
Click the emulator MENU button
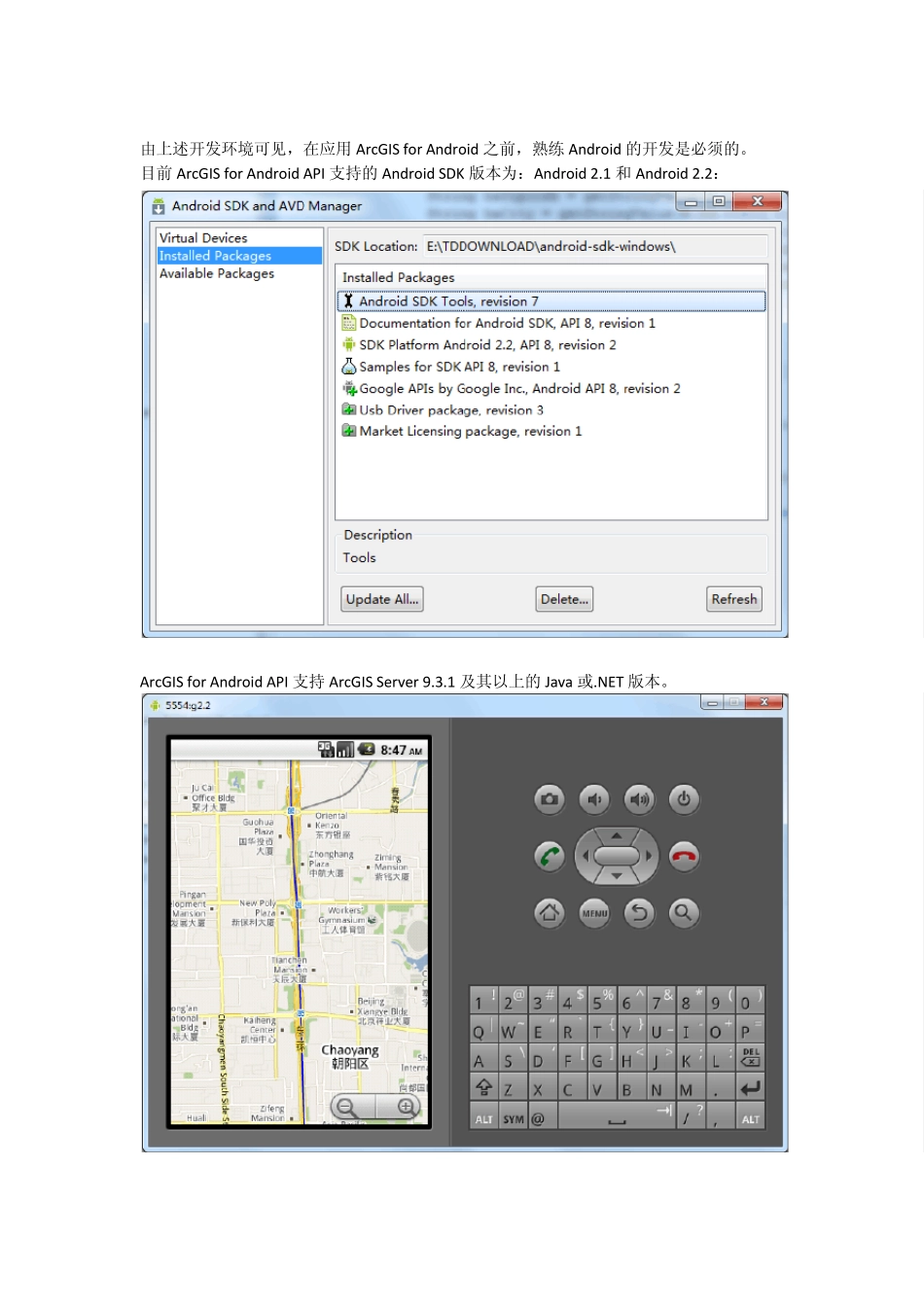[594, 912]
